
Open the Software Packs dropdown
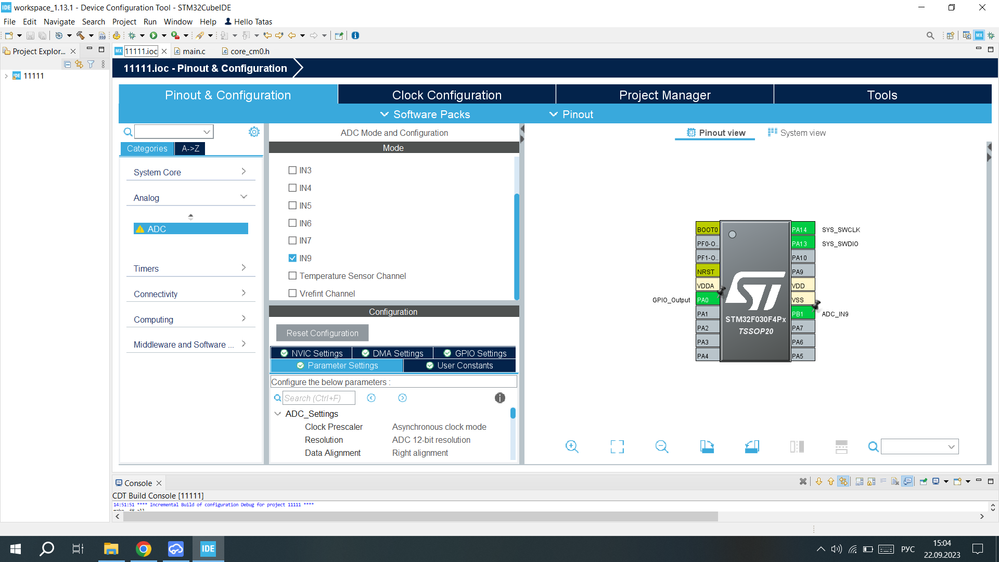coord(424,114)
